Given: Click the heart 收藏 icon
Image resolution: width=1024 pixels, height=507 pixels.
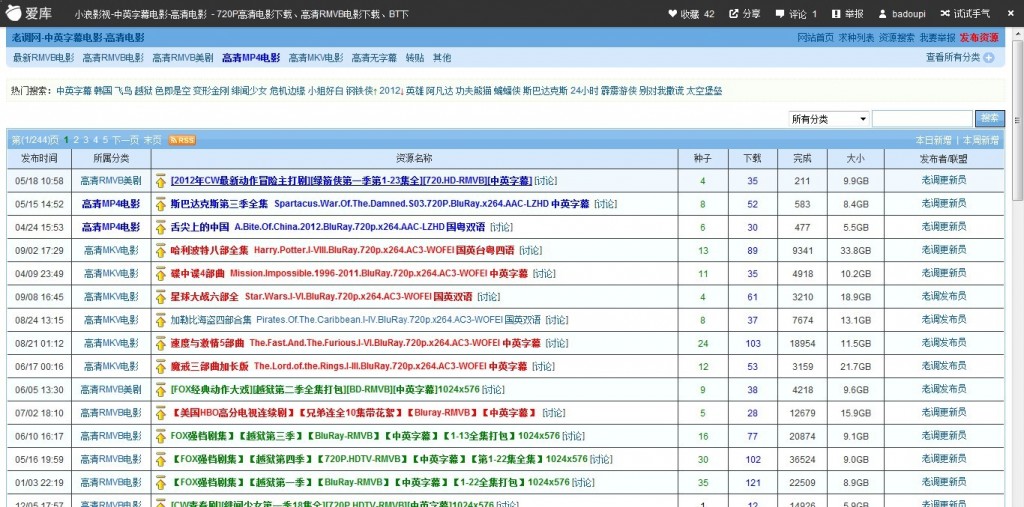Looking at the screenshot, I should [672, 13].
